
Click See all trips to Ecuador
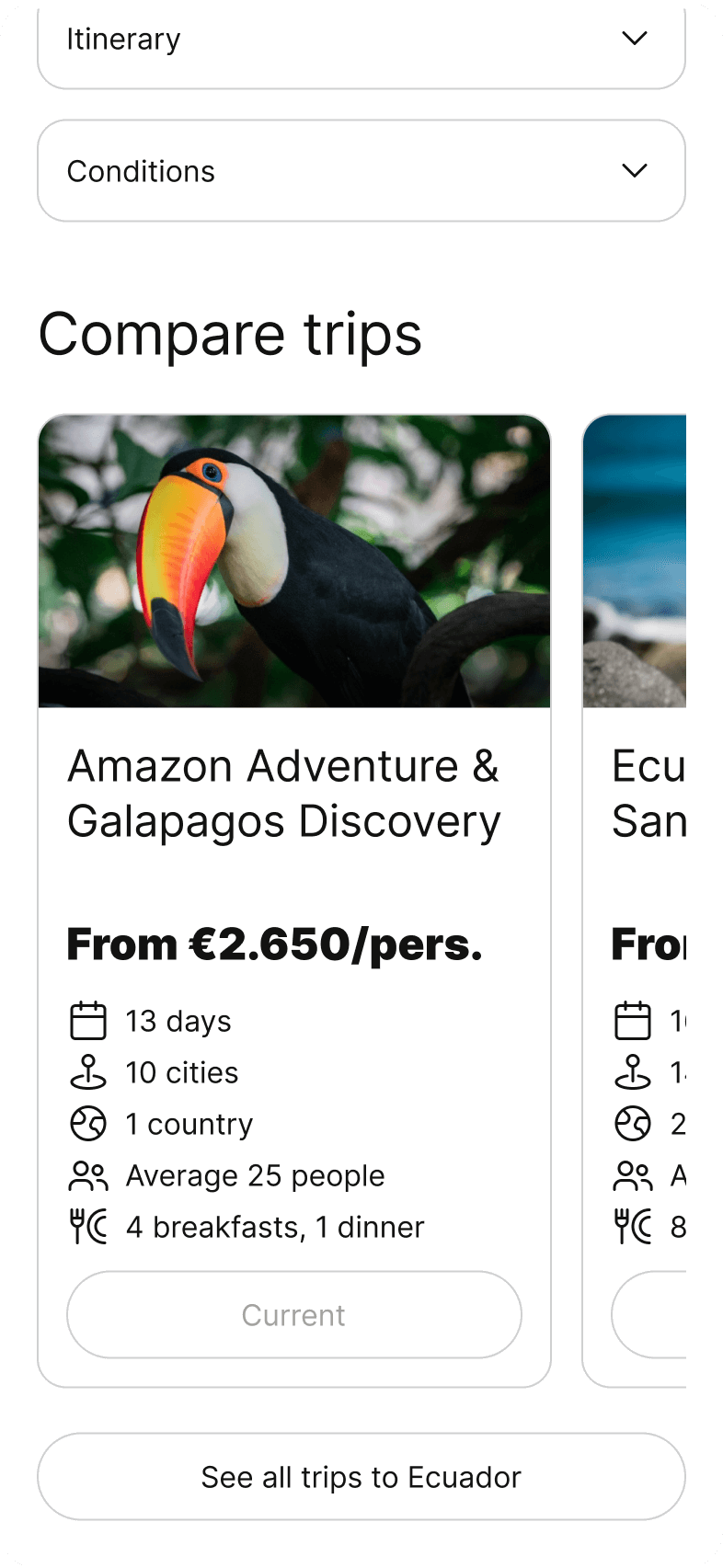(x=361, y=1477)
